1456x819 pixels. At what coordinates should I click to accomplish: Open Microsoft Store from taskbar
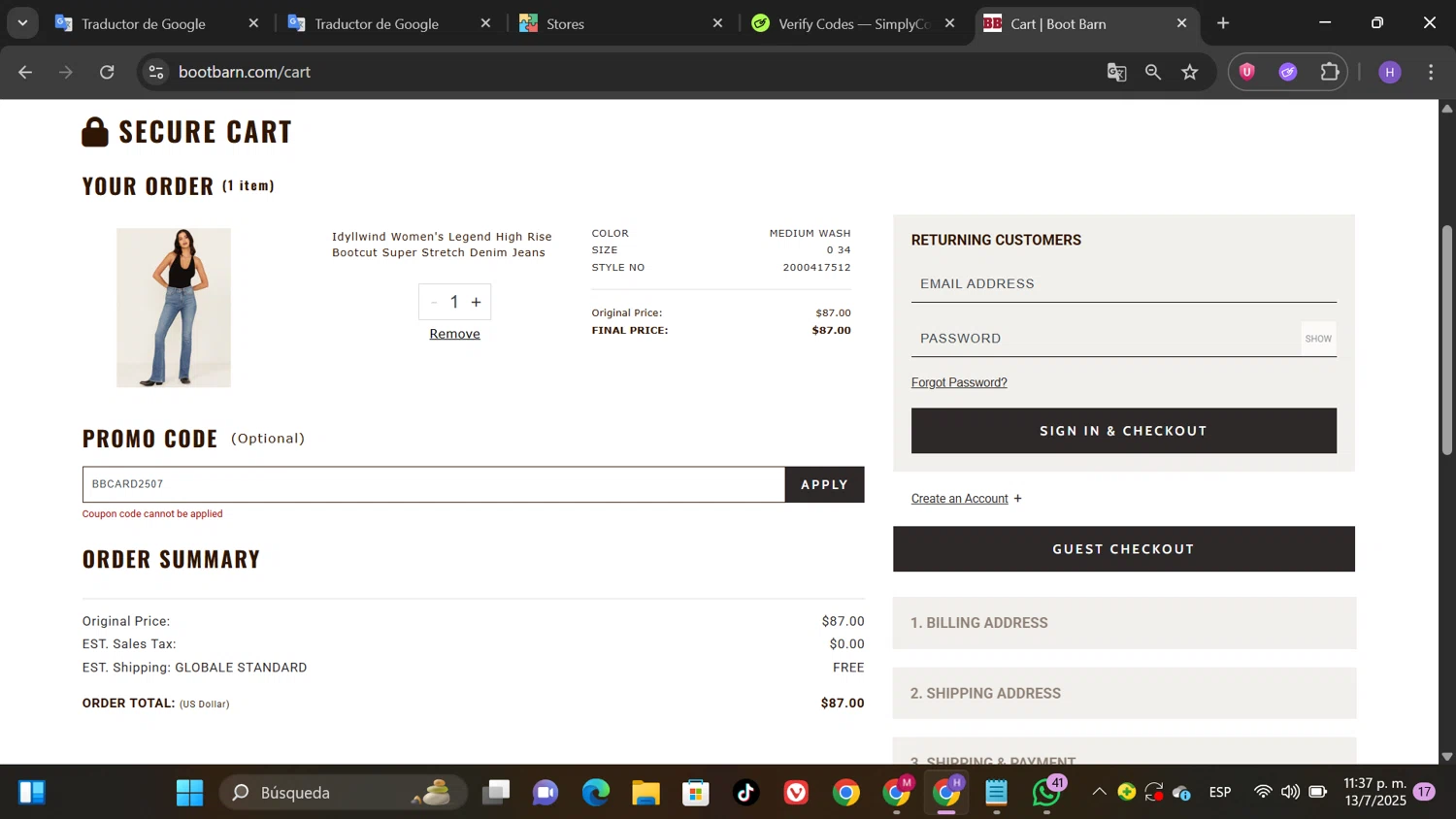(696, 793)
